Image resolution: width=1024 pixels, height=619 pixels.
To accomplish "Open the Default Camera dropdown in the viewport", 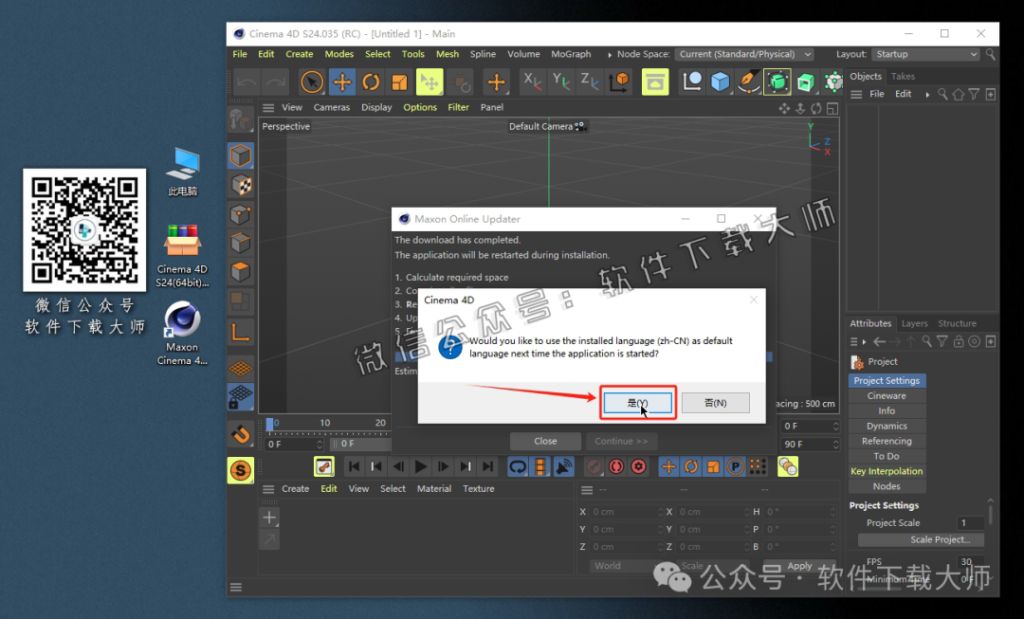I will [x=547, y=127].
